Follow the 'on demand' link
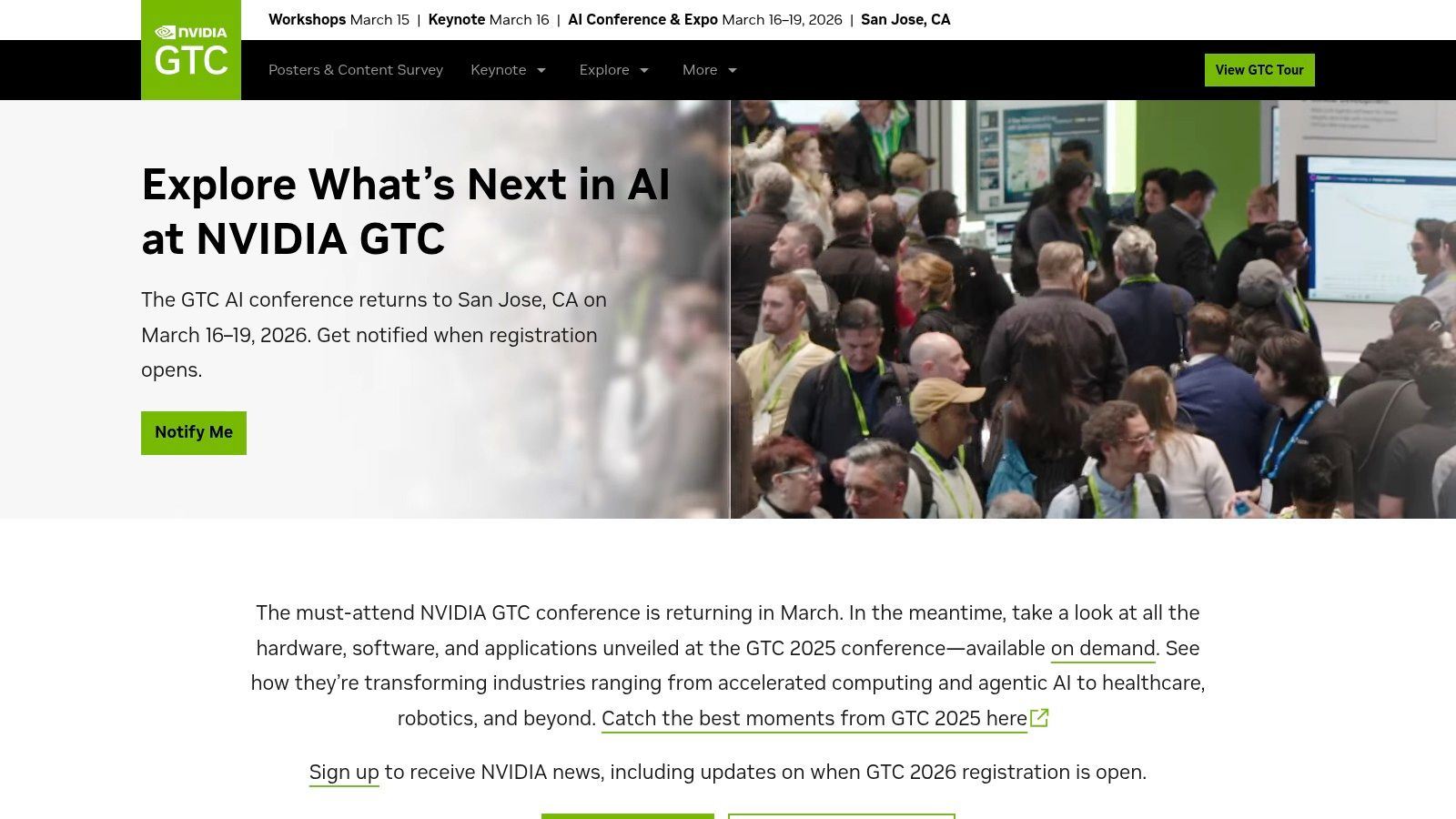 pyautogui.click(x=1102, y=648)
